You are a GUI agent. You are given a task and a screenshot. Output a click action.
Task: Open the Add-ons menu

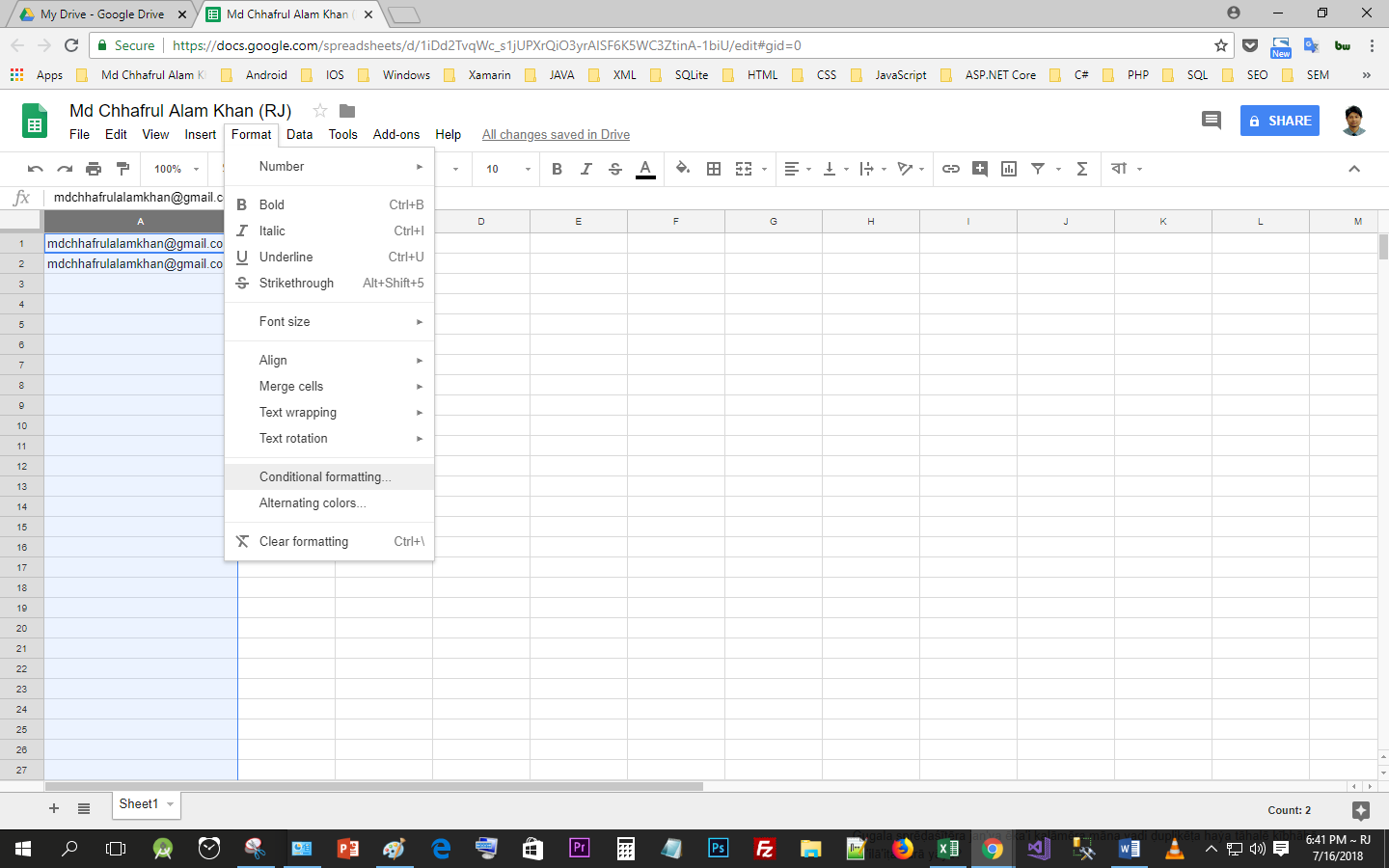tap(396, 135)
